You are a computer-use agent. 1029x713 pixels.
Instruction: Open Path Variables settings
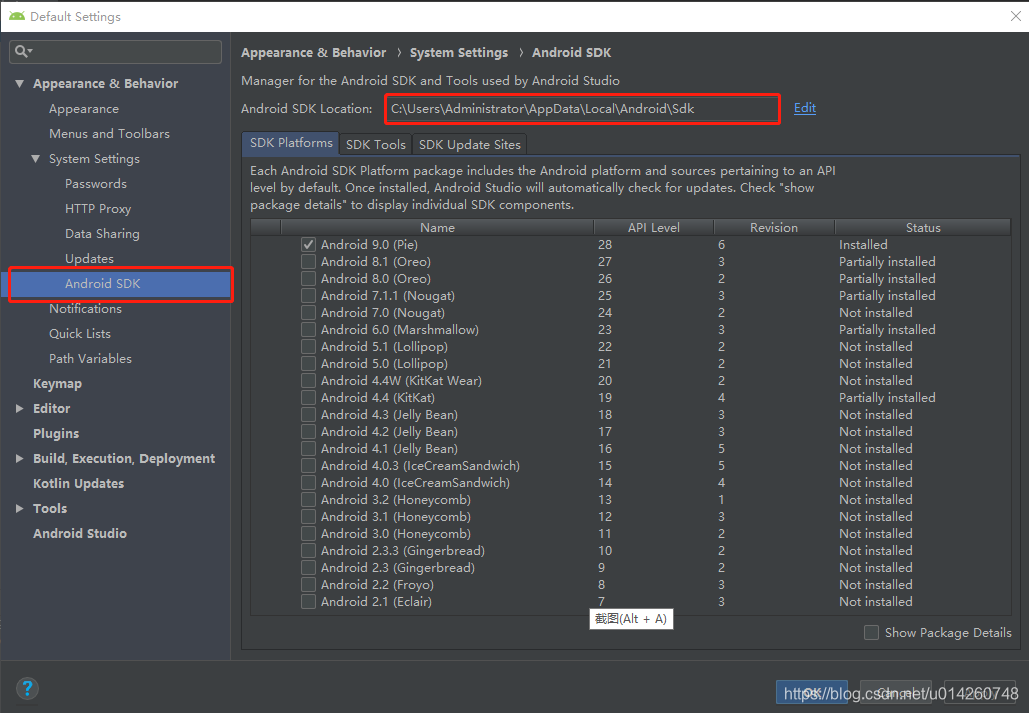point(91,358)
